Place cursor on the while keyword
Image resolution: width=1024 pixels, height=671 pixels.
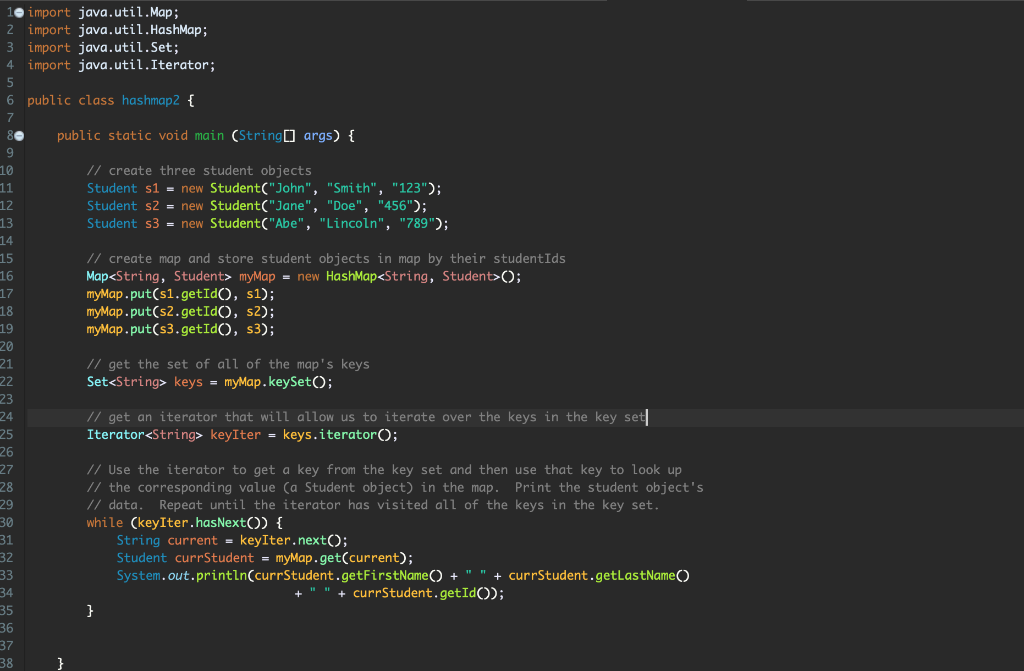click(104, 522)
